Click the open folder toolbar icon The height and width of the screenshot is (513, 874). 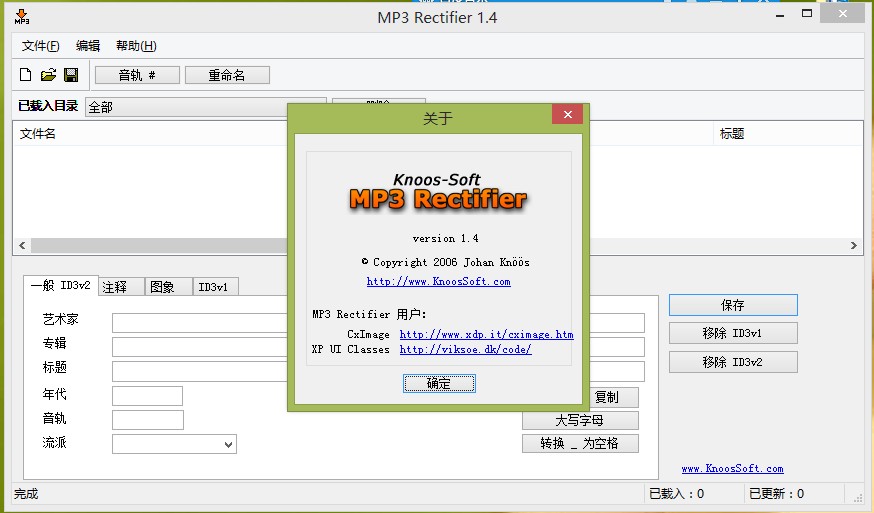tap(48, 75)
